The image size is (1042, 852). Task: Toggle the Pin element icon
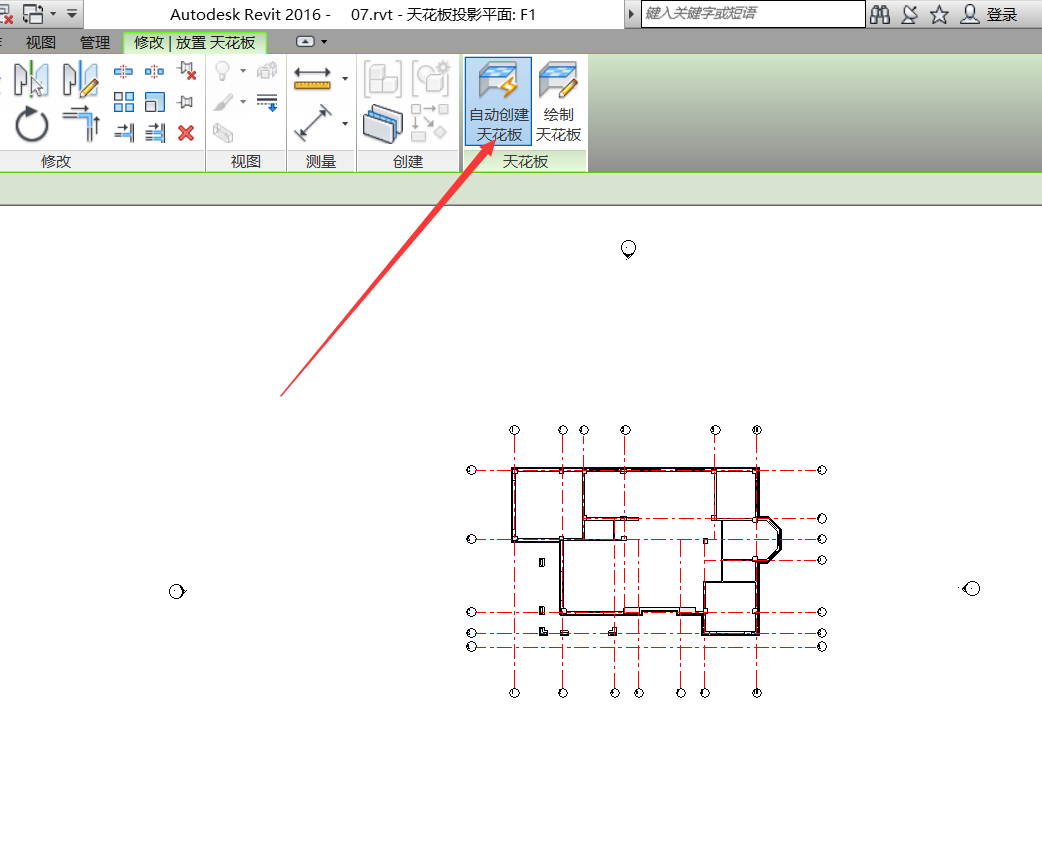[x=186, y=102]
